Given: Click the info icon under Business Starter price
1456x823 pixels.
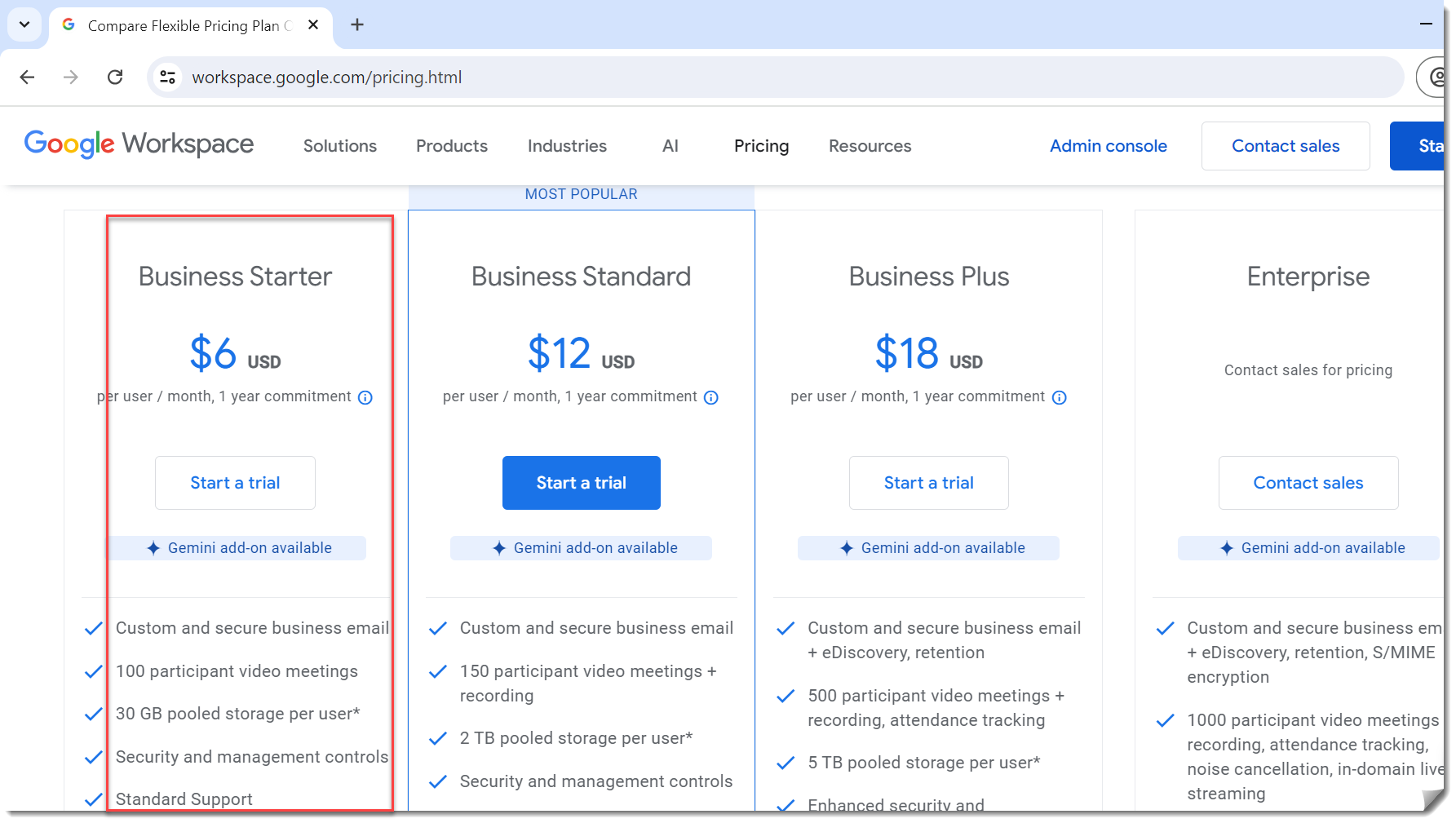Looking at the screenshot, I should tap(365, 397).
